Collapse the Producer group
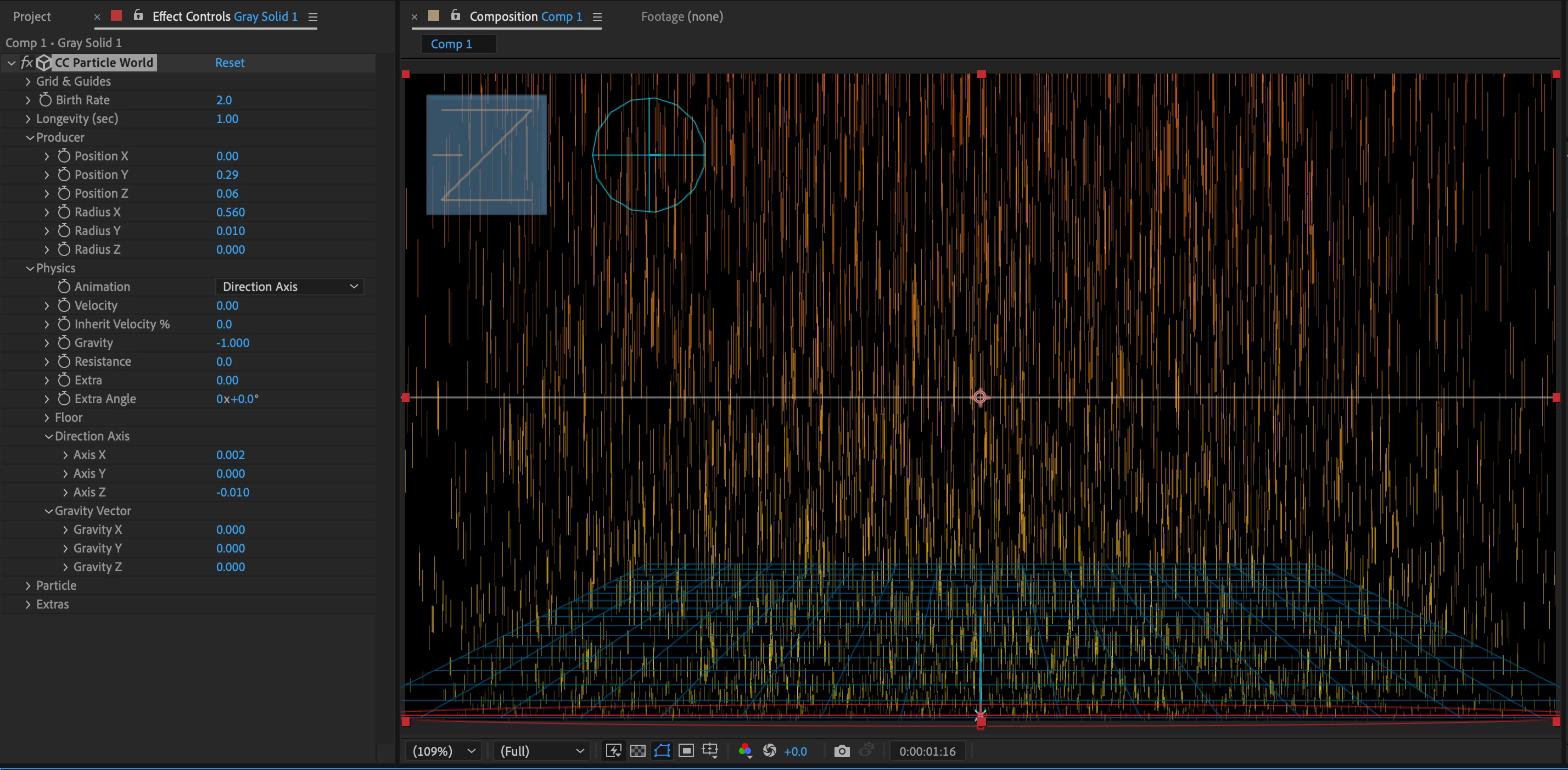The width and height of the screenshot is (1568, 770). [29, 137]
